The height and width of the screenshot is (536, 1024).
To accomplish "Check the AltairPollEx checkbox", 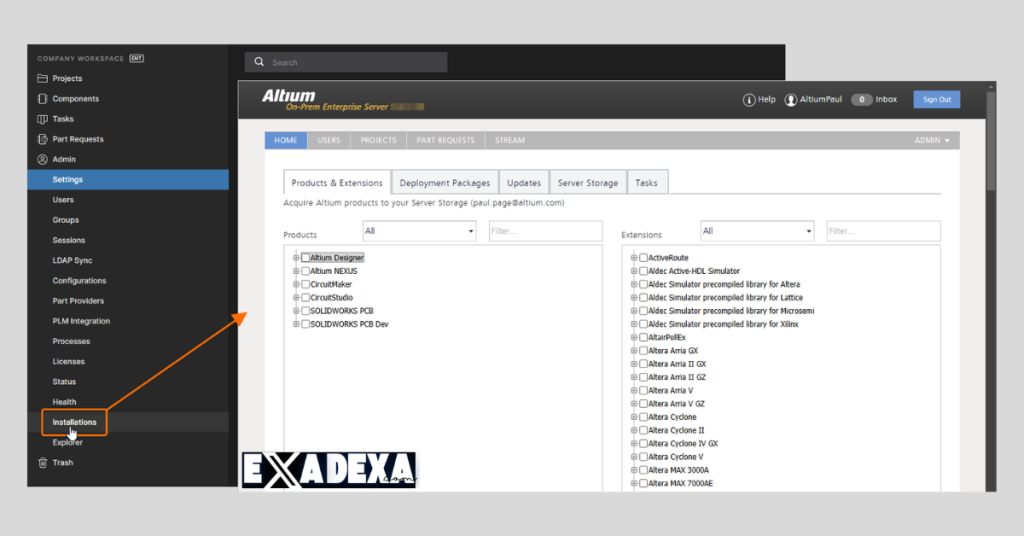I will click(643, 338).
